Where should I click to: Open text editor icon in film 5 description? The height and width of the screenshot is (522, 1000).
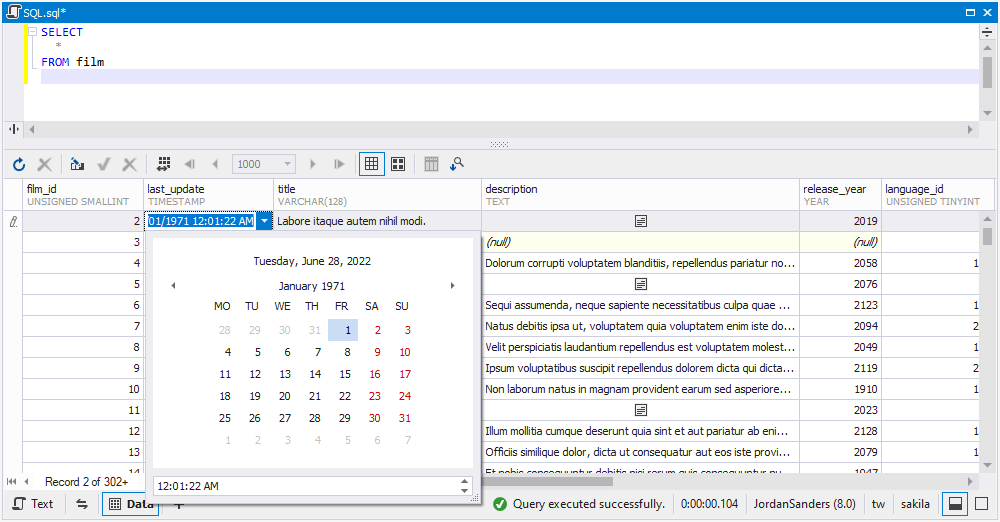[x=641, y=284]
